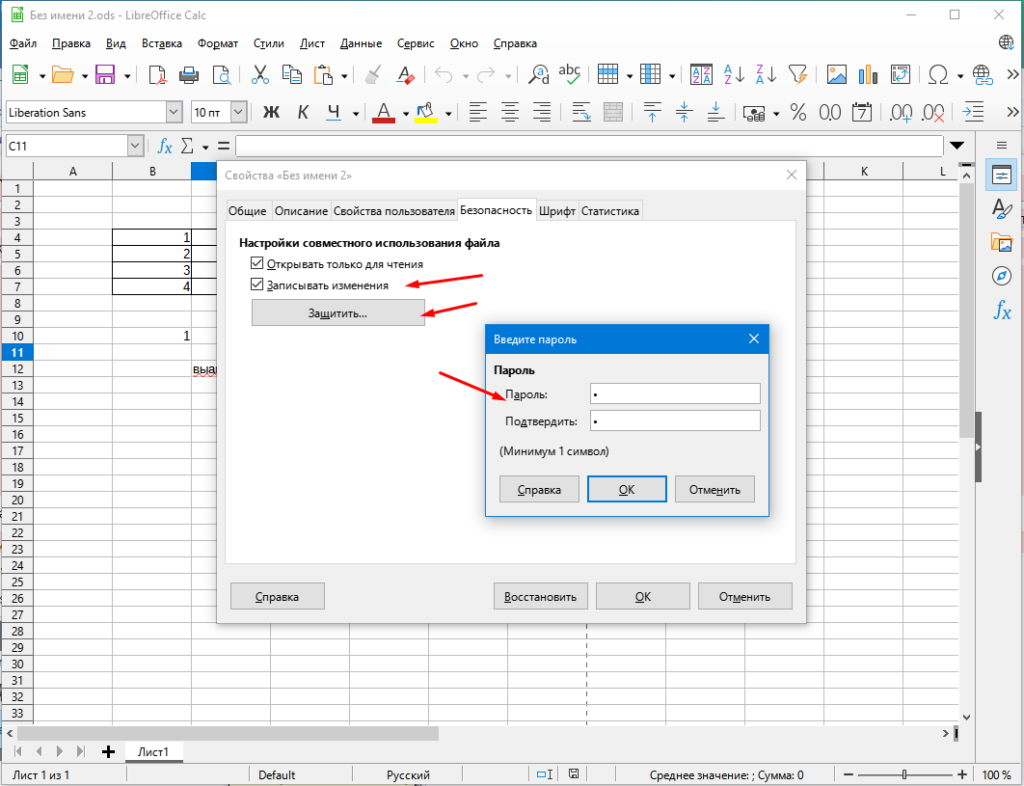Open font color dropdown arrow
The height and width of the screenshot is (786, 1024).
[x=405, y=114]
